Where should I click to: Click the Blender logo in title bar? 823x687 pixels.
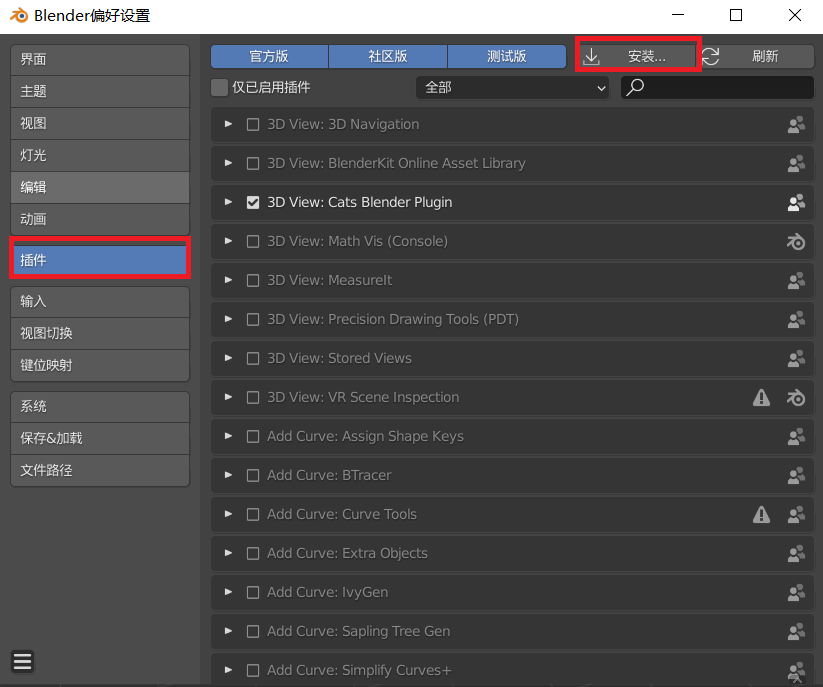point(19,15)
